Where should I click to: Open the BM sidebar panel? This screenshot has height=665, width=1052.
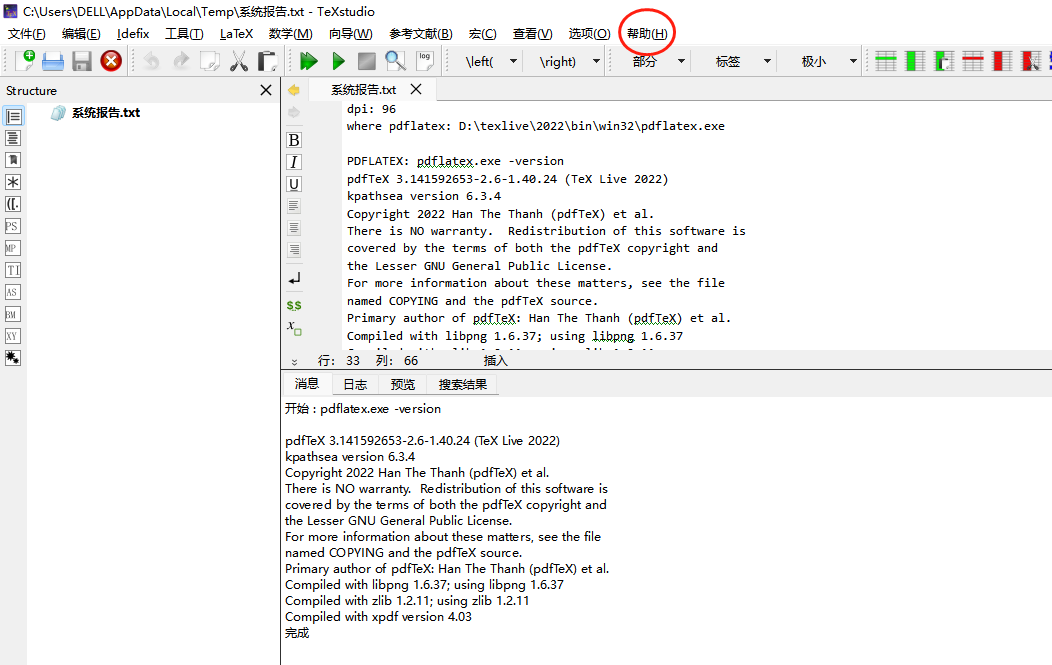point(13,314)
